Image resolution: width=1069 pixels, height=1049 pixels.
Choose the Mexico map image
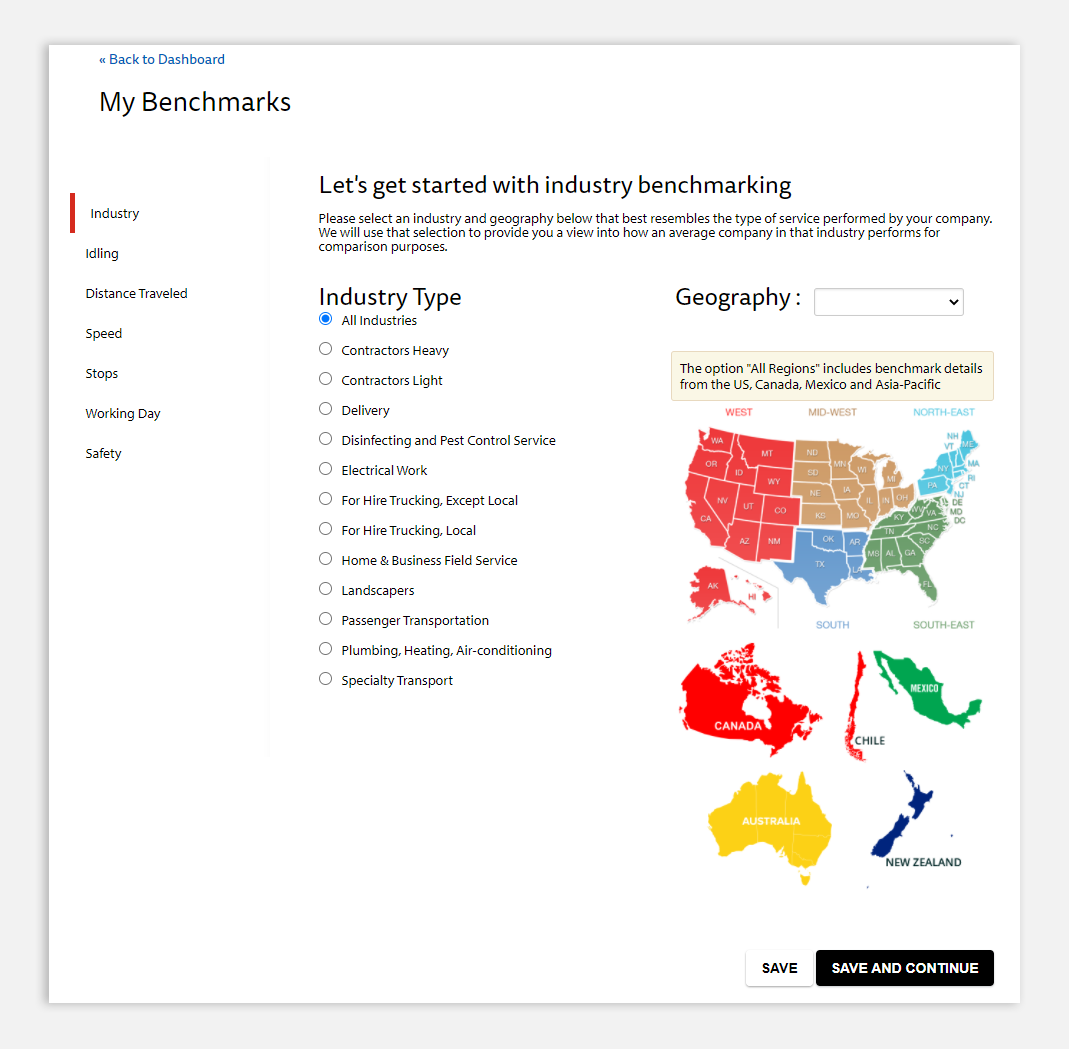[927, 690]
